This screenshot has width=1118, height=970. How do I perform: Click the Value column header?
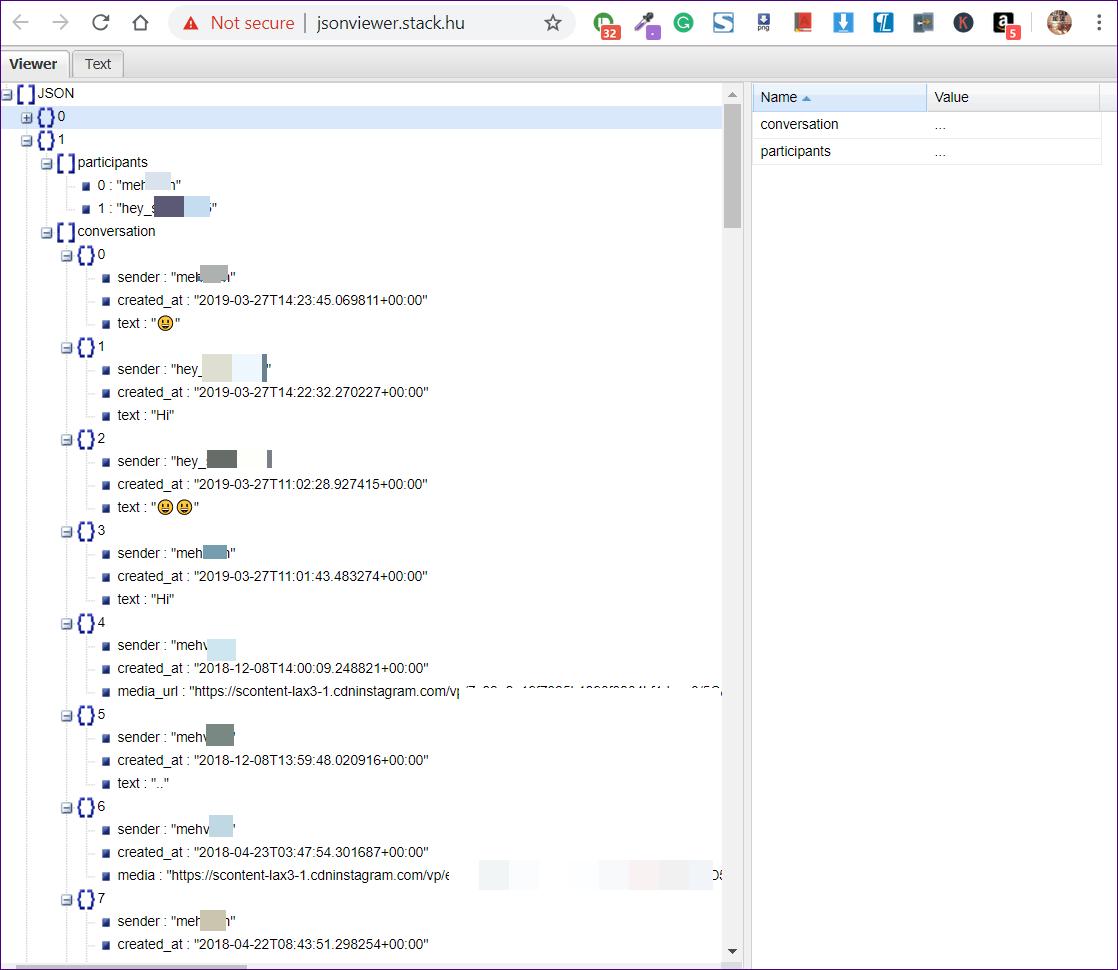[x=1012, y=97]
